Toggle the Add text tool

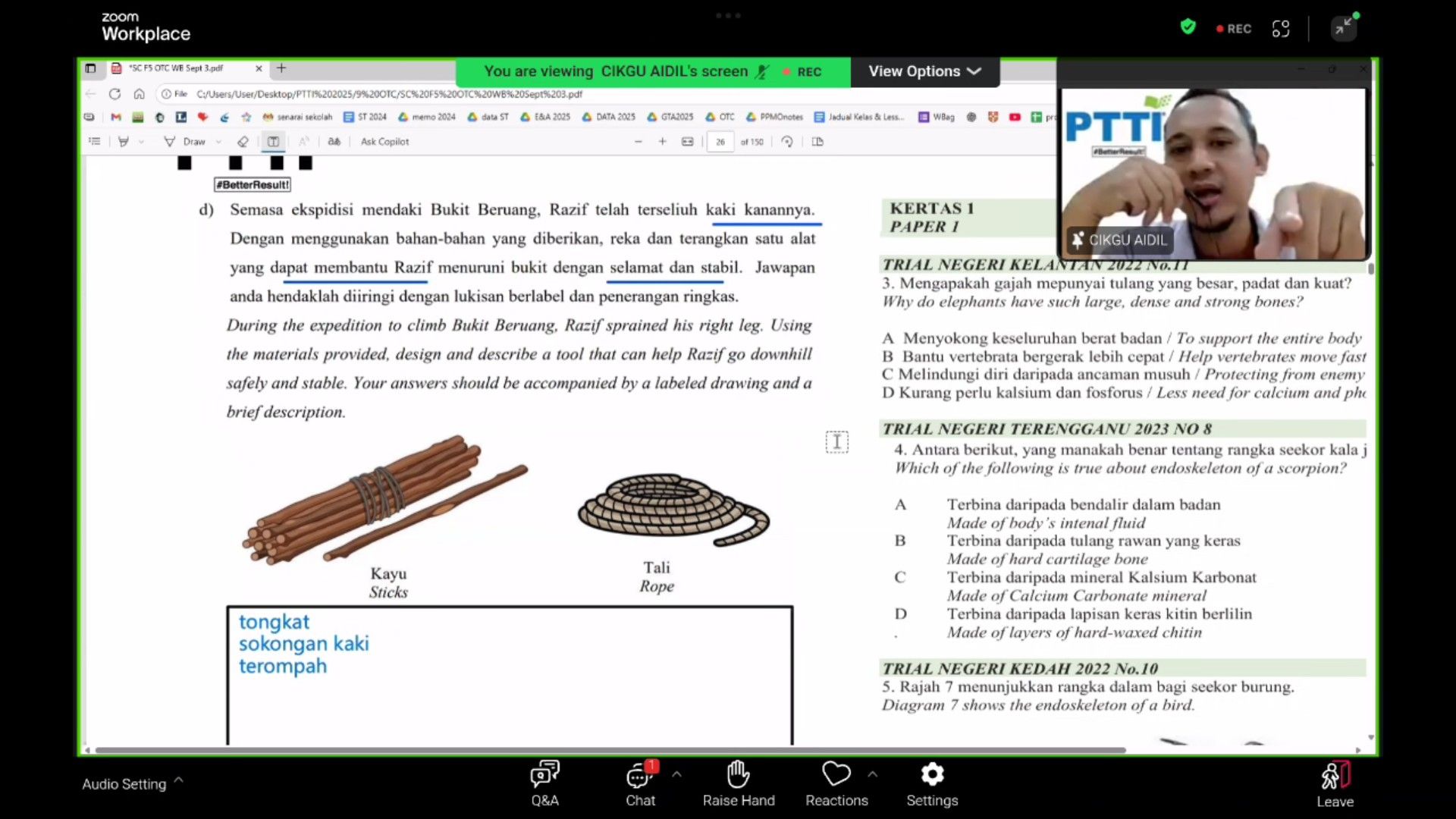[273, 142]
